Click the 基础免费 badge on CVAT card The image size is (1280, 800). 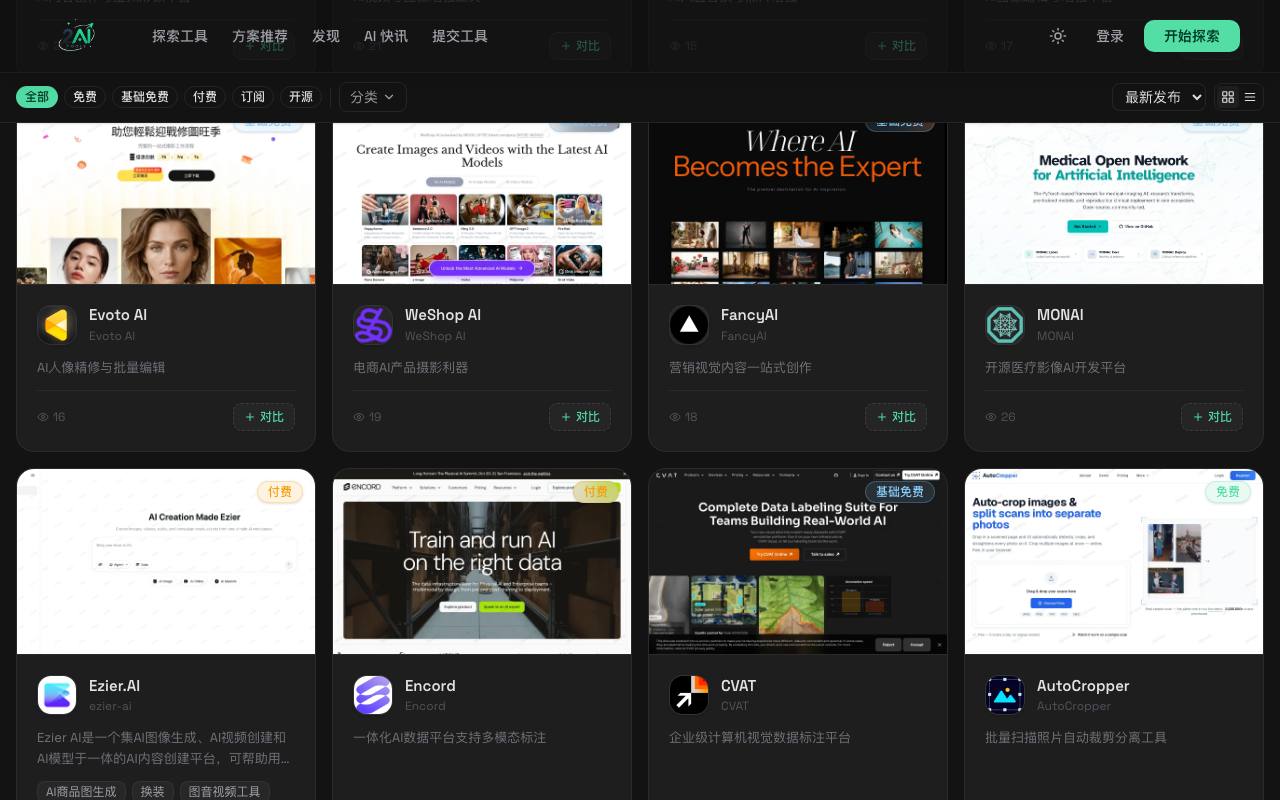[900, 492]
